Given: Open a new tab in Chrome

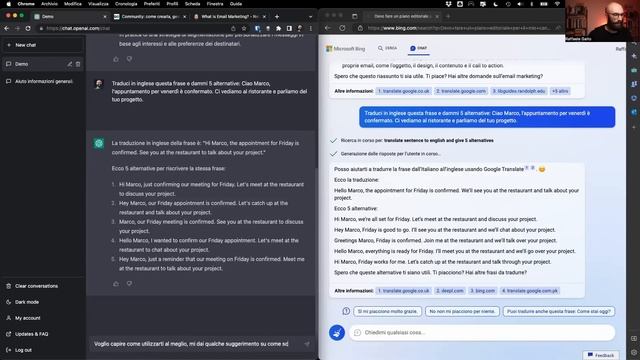Looking at the screenshot, I should [x=277, y=16].
